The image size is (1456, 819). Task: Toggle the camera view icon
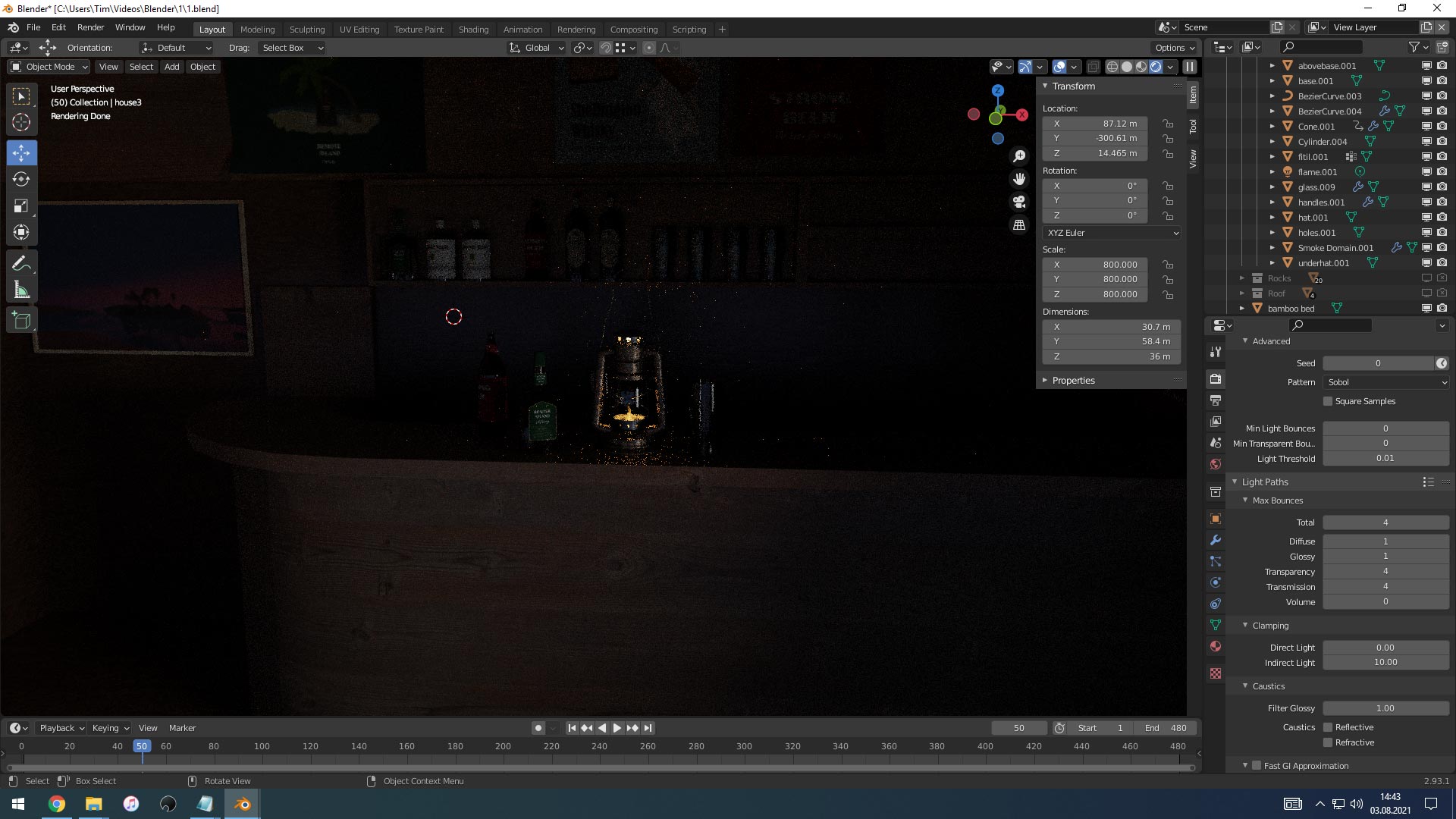(1019, 202)
